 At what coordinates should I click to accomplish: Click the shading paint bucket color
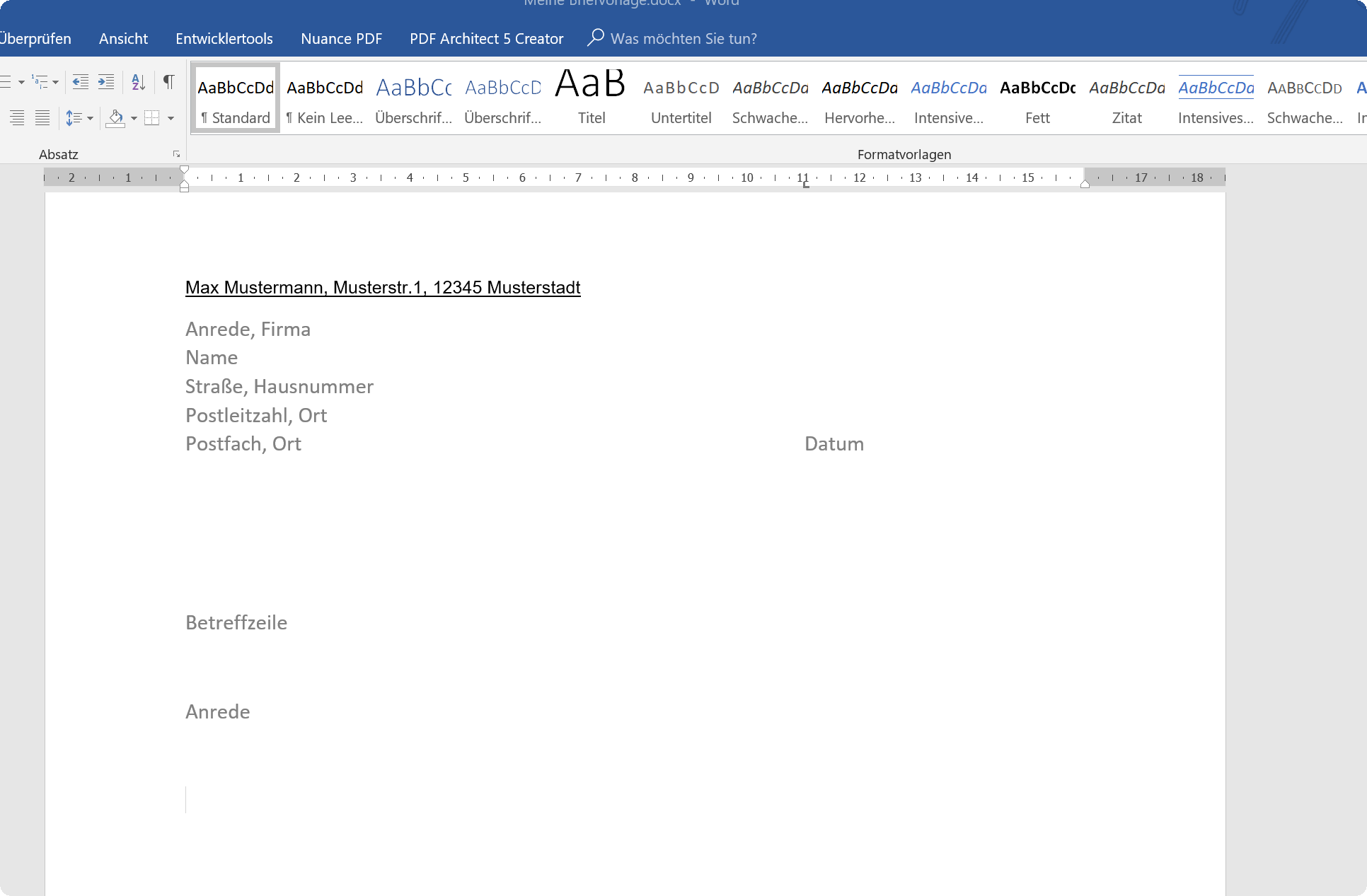point(116,118)
